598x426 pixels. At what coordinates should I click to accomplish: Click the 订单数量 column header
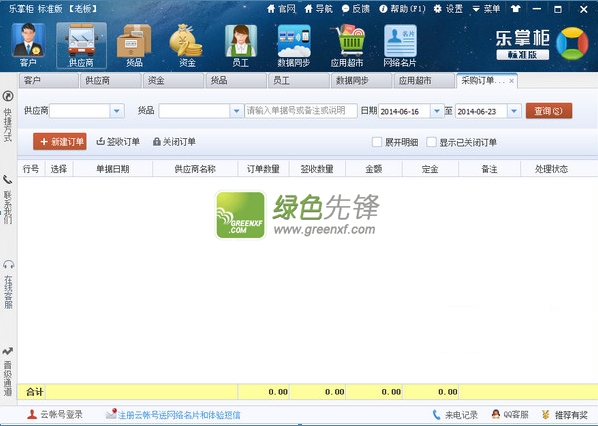(263, 169)
